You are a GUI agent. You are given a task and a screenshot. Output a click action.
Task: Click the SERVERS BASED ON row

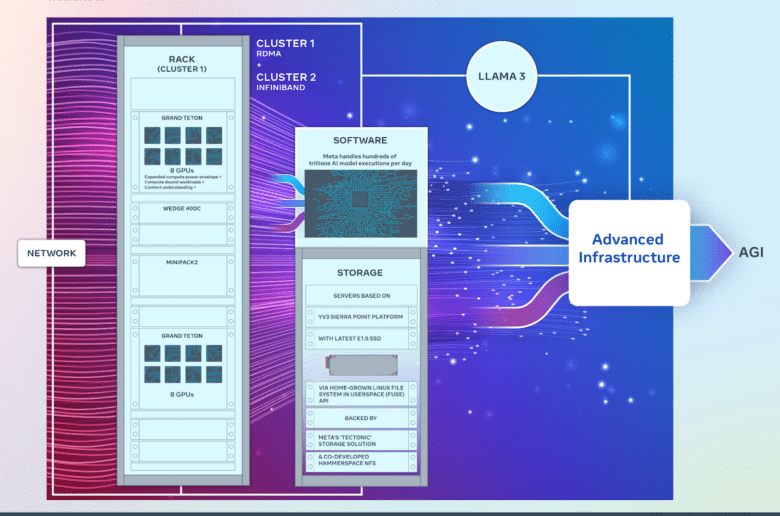[x=361, y=296]
